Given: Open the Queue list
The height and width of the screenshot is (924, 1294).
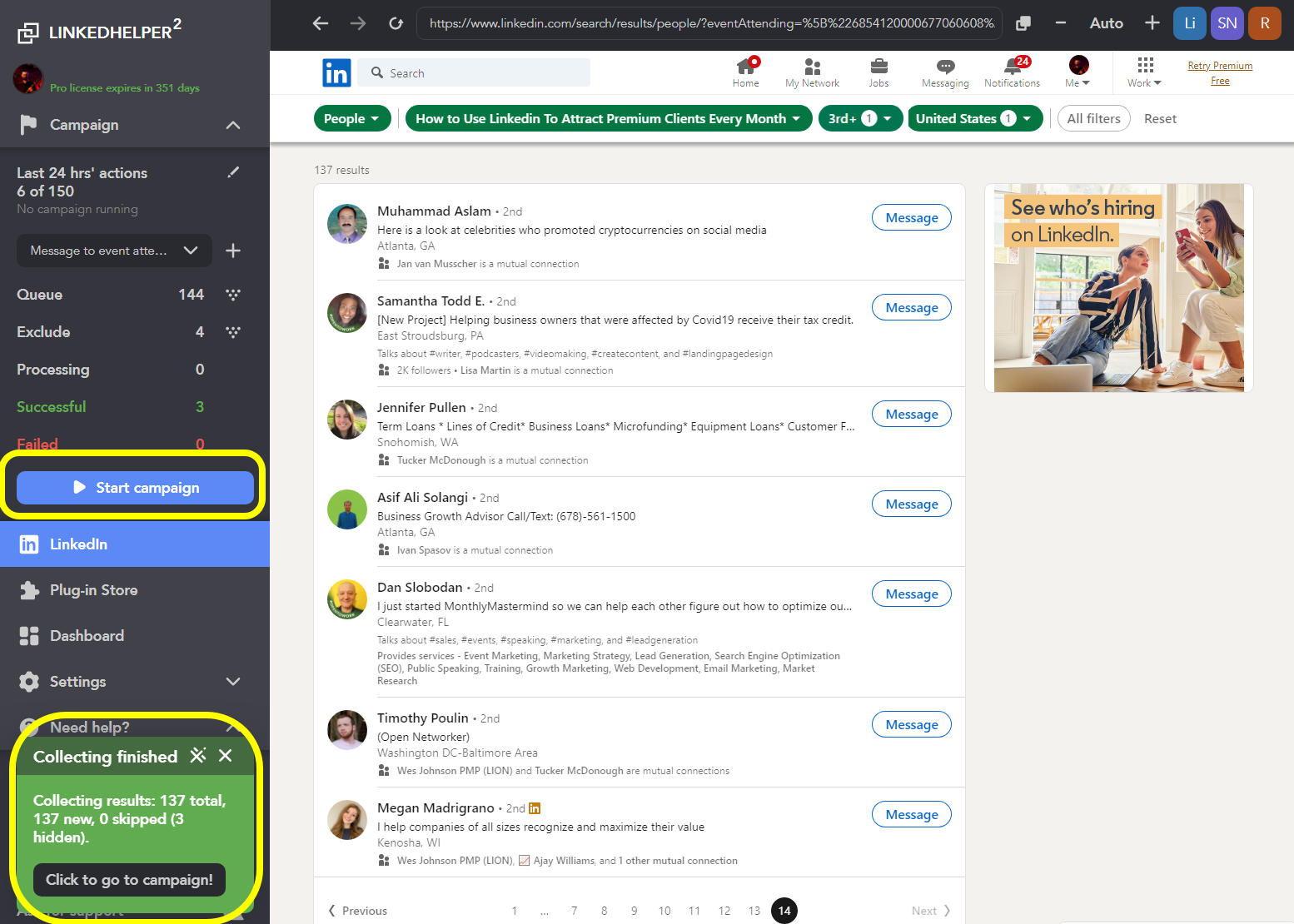Looking at the screenshot, I should click(x=110, y=295).
